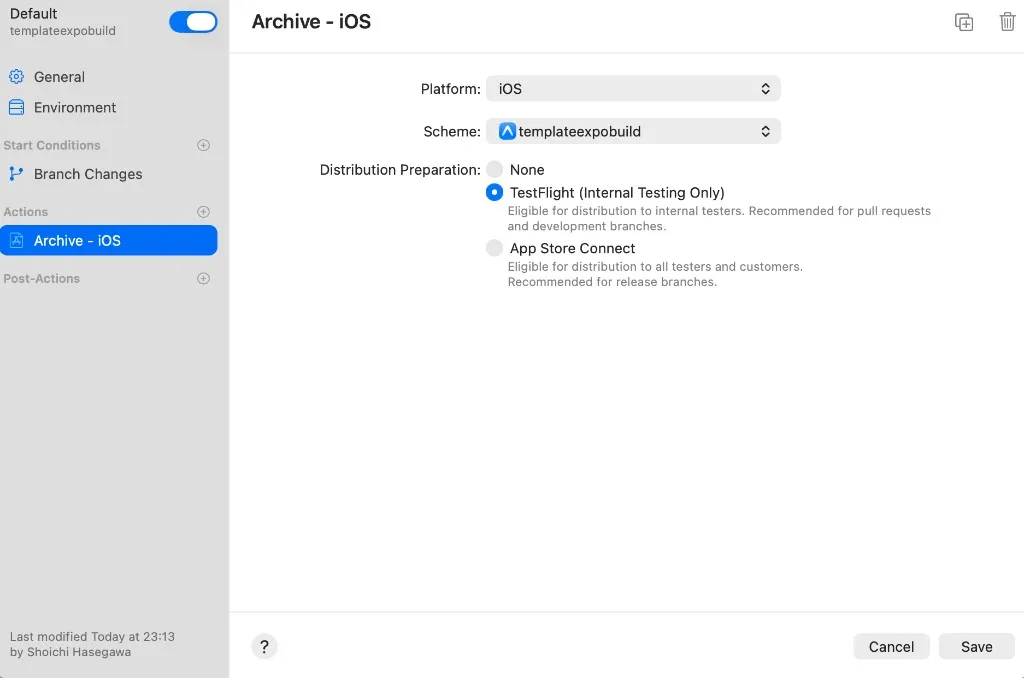Click 'Eligible for distribution to all testers' description

coord(655,274)
